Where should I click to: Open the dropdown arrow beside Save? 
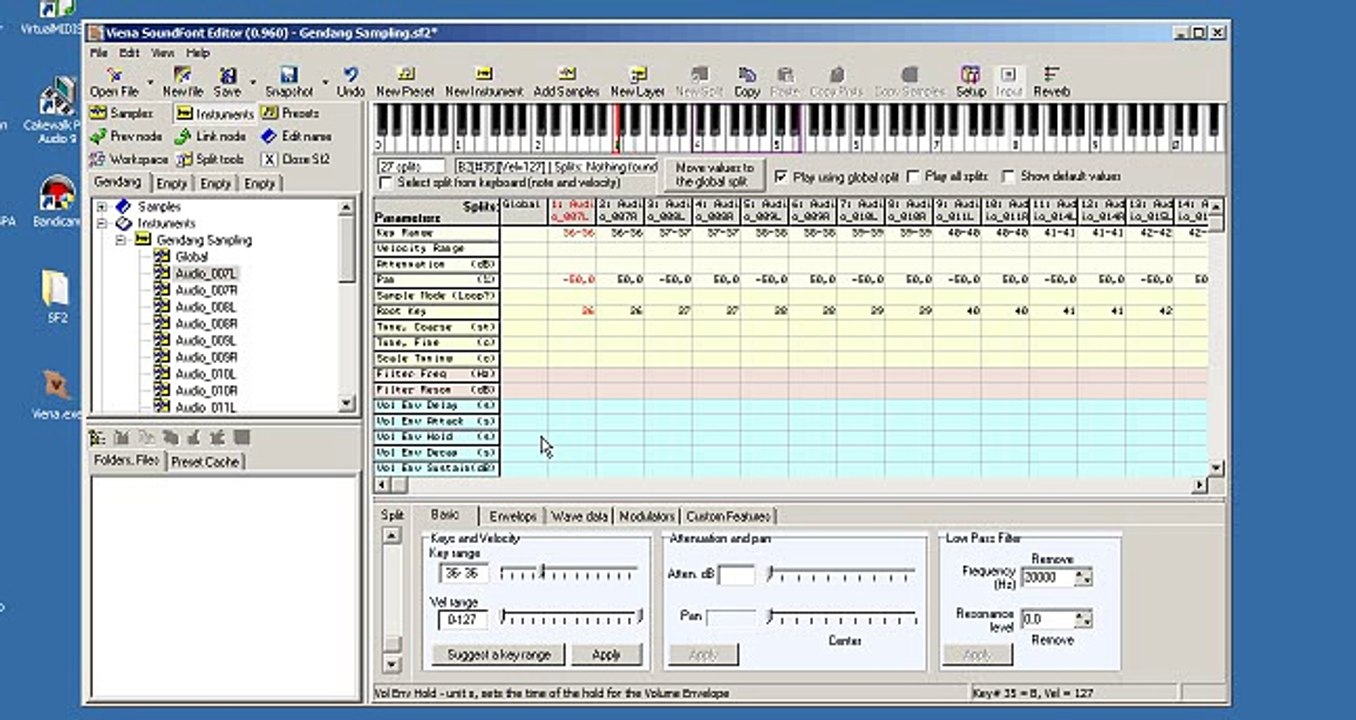pyautogui.click(x=253, y=83)
